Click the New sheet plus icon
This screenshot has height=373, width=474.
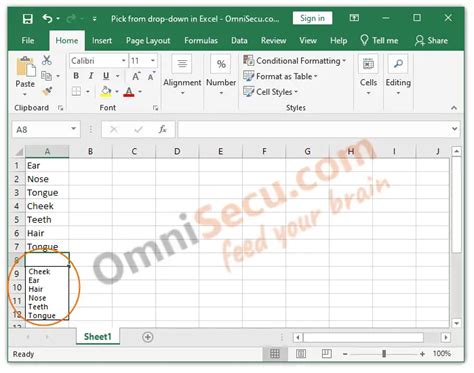[x=148, y=337]
